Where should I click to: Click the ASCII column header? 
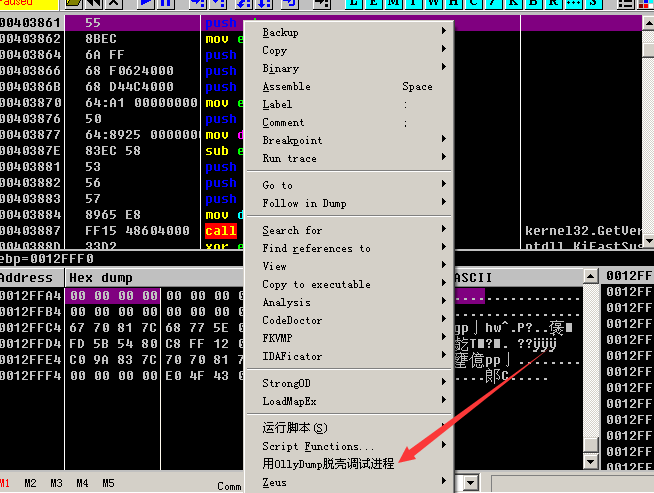pyautogui.click(x=518, y=277)
